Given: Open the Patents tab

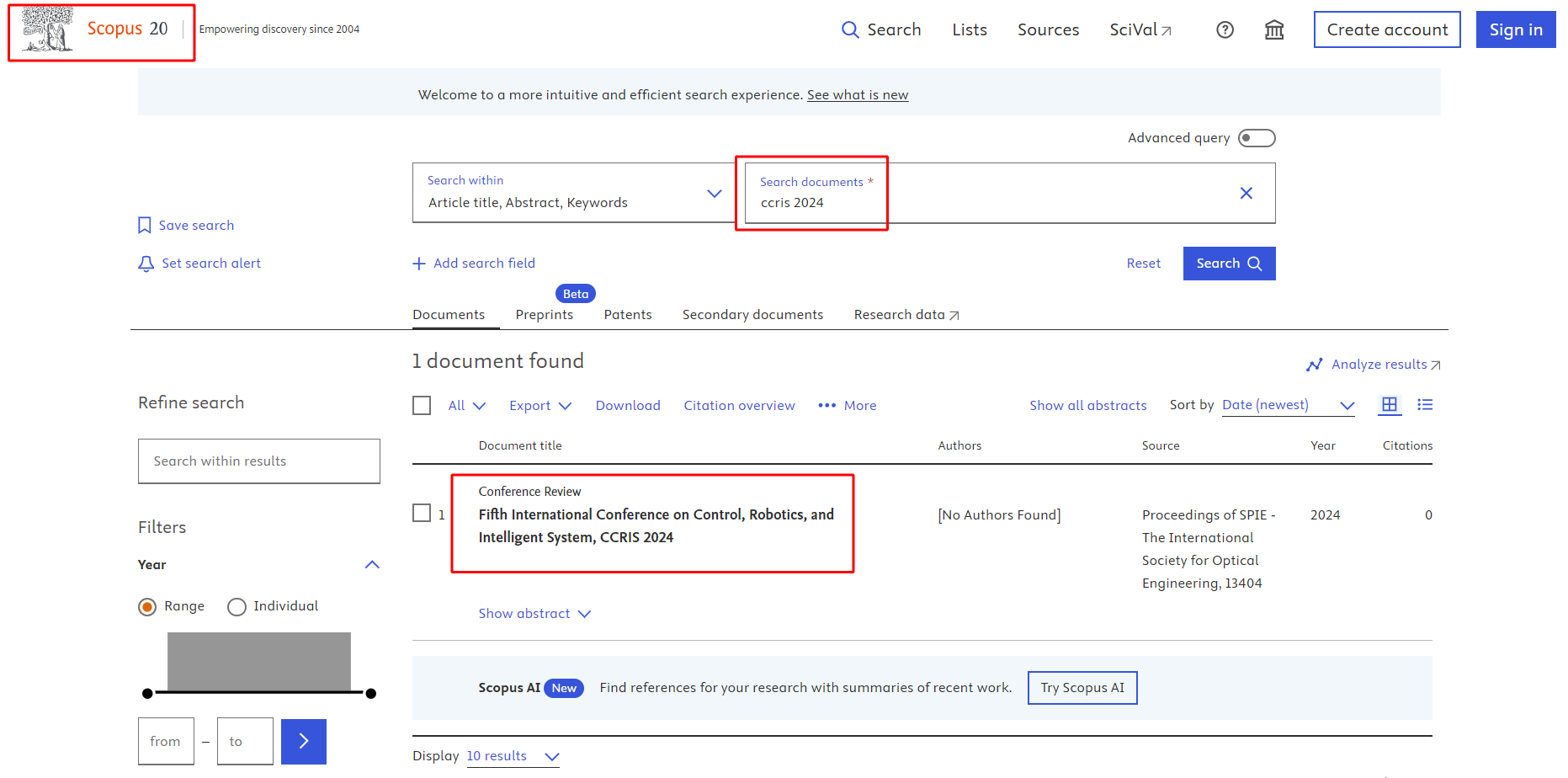Looking at the screenshot, I should [x=628, y=314].
